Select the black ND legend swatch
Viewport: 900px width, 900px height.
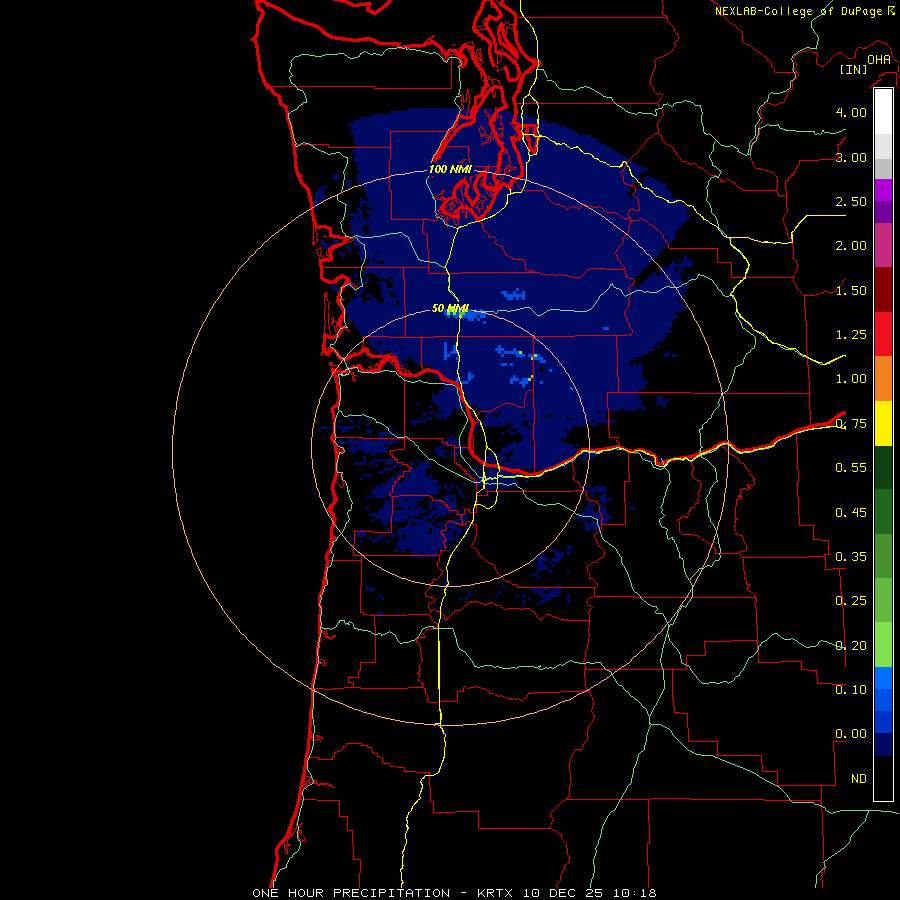pos(883,778)
